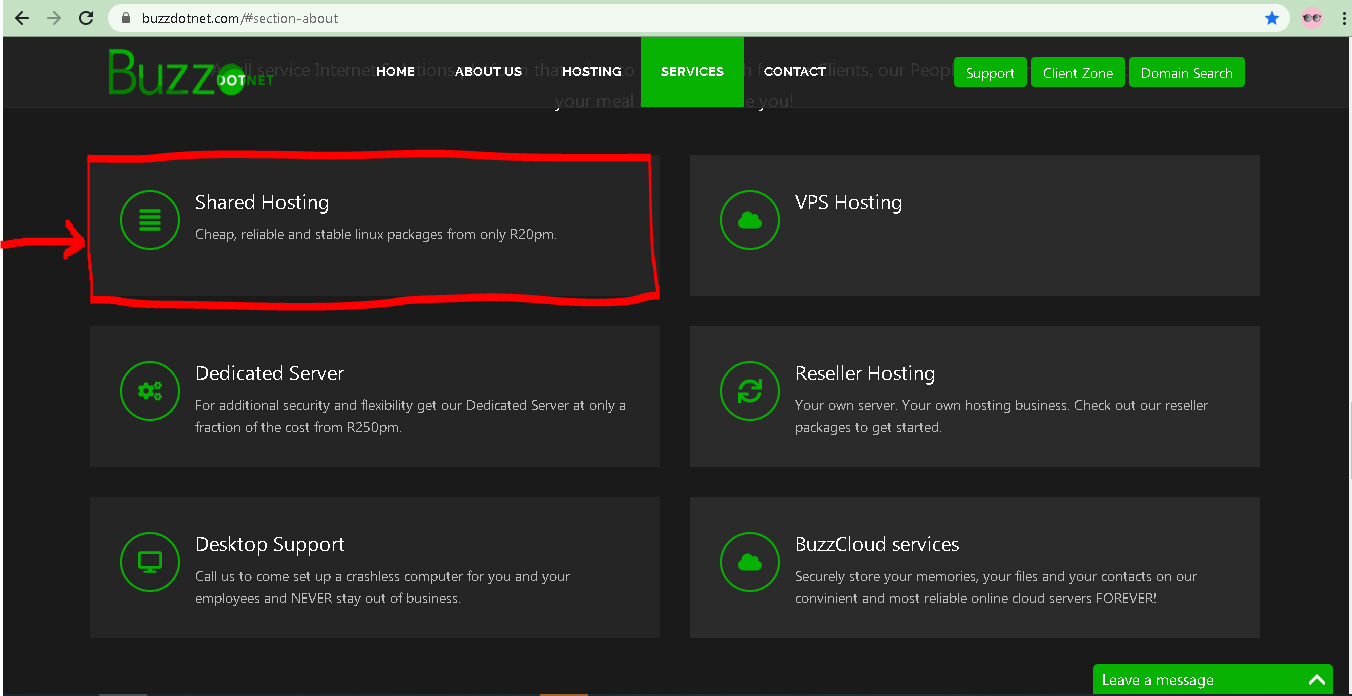Open the Client Zone button

(1077, 73)
